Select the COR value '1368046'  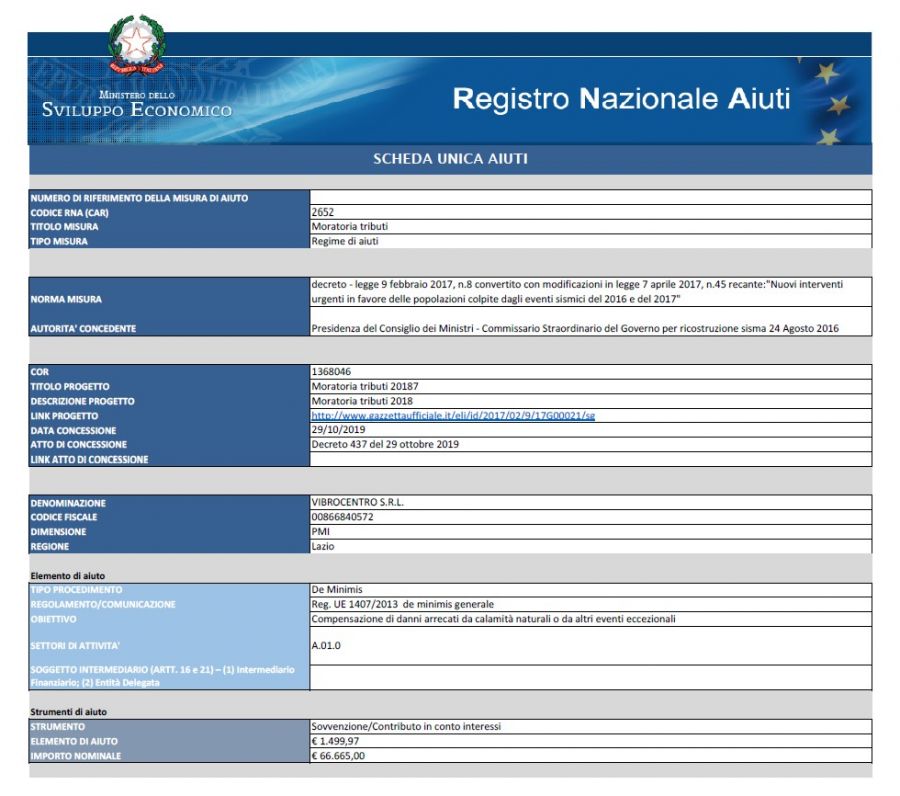(331, 371)
